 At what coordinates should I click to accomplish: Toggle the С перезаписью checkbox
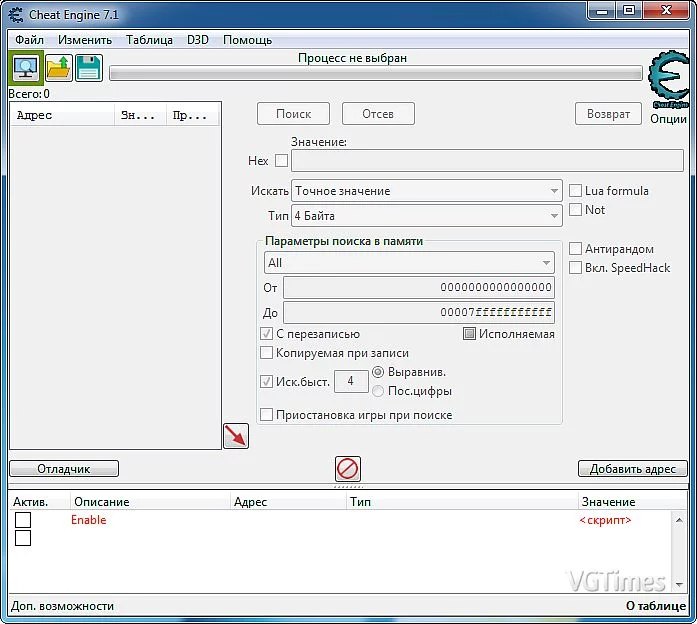coord(266,334)
